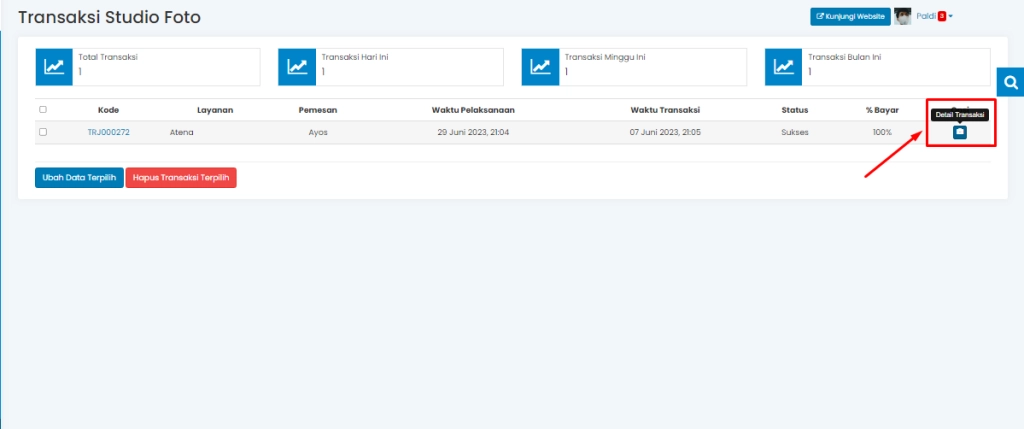The image size is (1024, 429).
Task: Click the red Hapus Transaksi Terpilih button
Action: [x=181, y=177]
